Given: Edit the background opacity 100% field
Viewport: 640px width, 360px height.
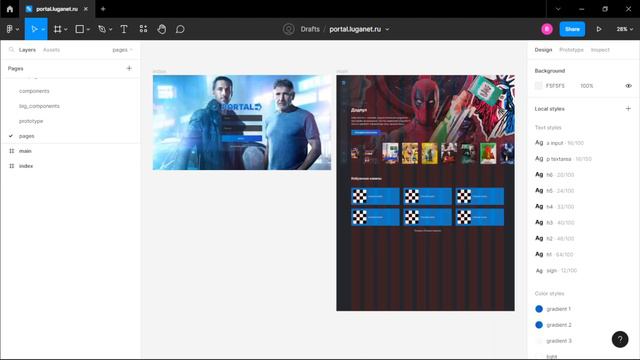Looking at the screenshot, I should coord(587,86).
